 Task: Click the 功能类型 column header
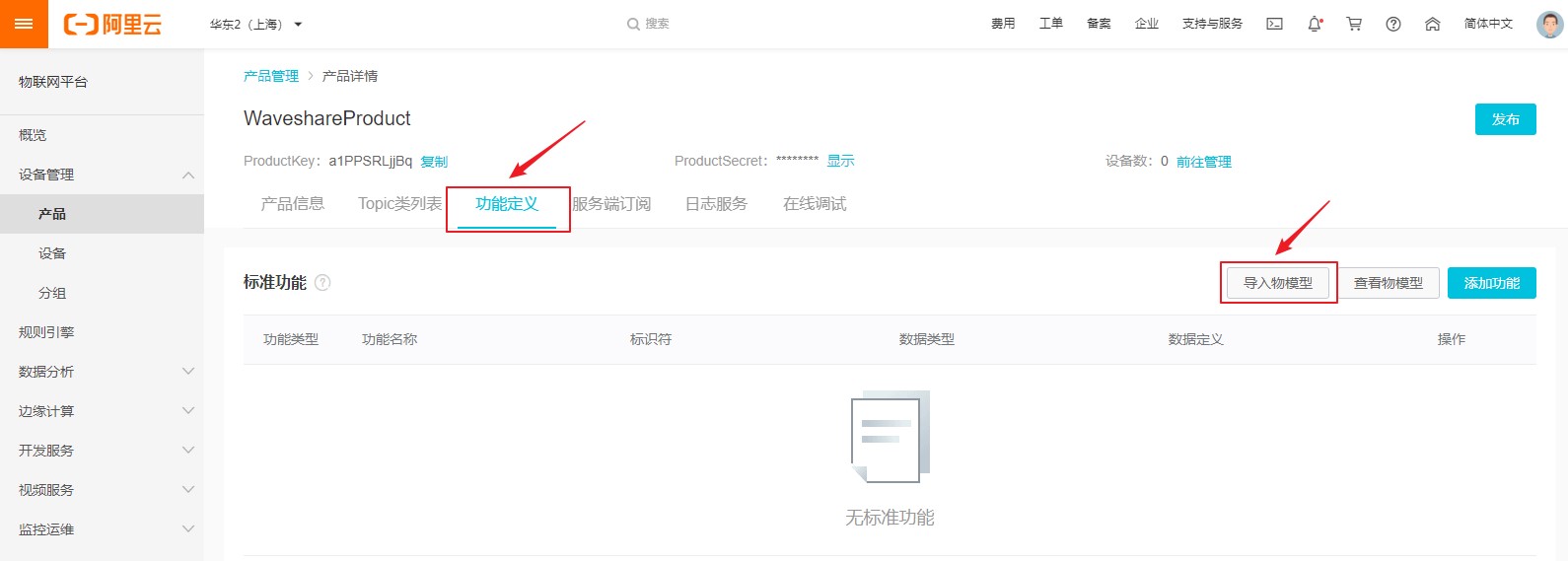click(291, 339)
